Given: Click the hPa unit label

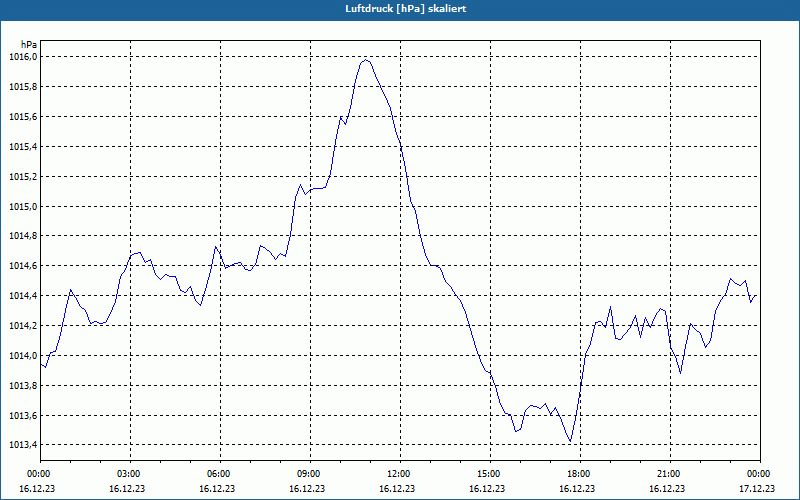Looking at the screenshot, I should (29, 45).
